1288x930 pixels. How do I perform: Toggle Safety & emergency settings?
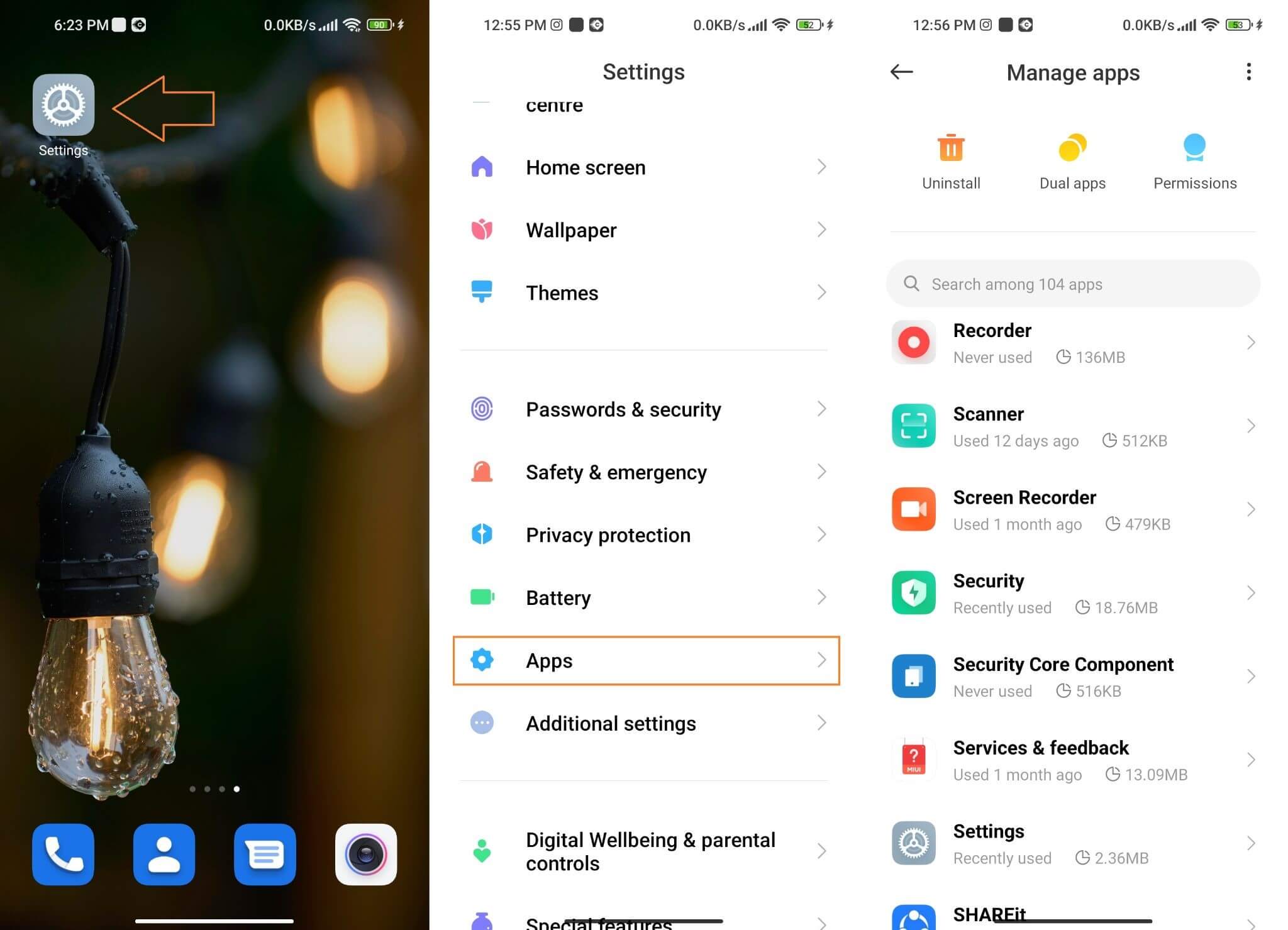[x=646, y=472]
